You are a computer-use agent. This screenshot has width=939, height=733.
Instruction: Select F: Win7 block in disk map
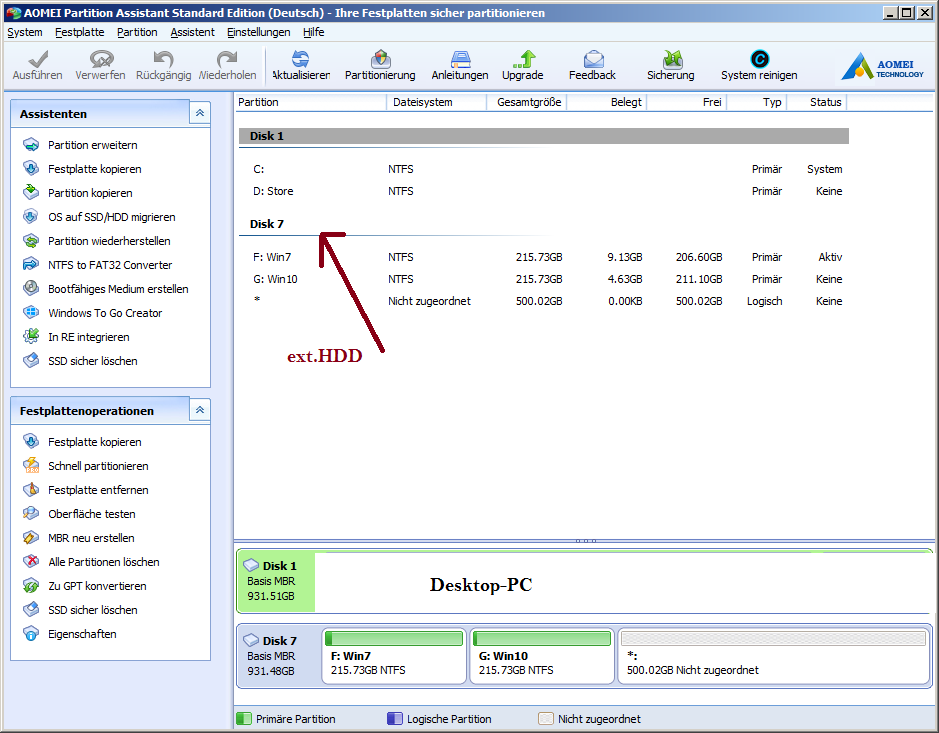pos(394,656)
